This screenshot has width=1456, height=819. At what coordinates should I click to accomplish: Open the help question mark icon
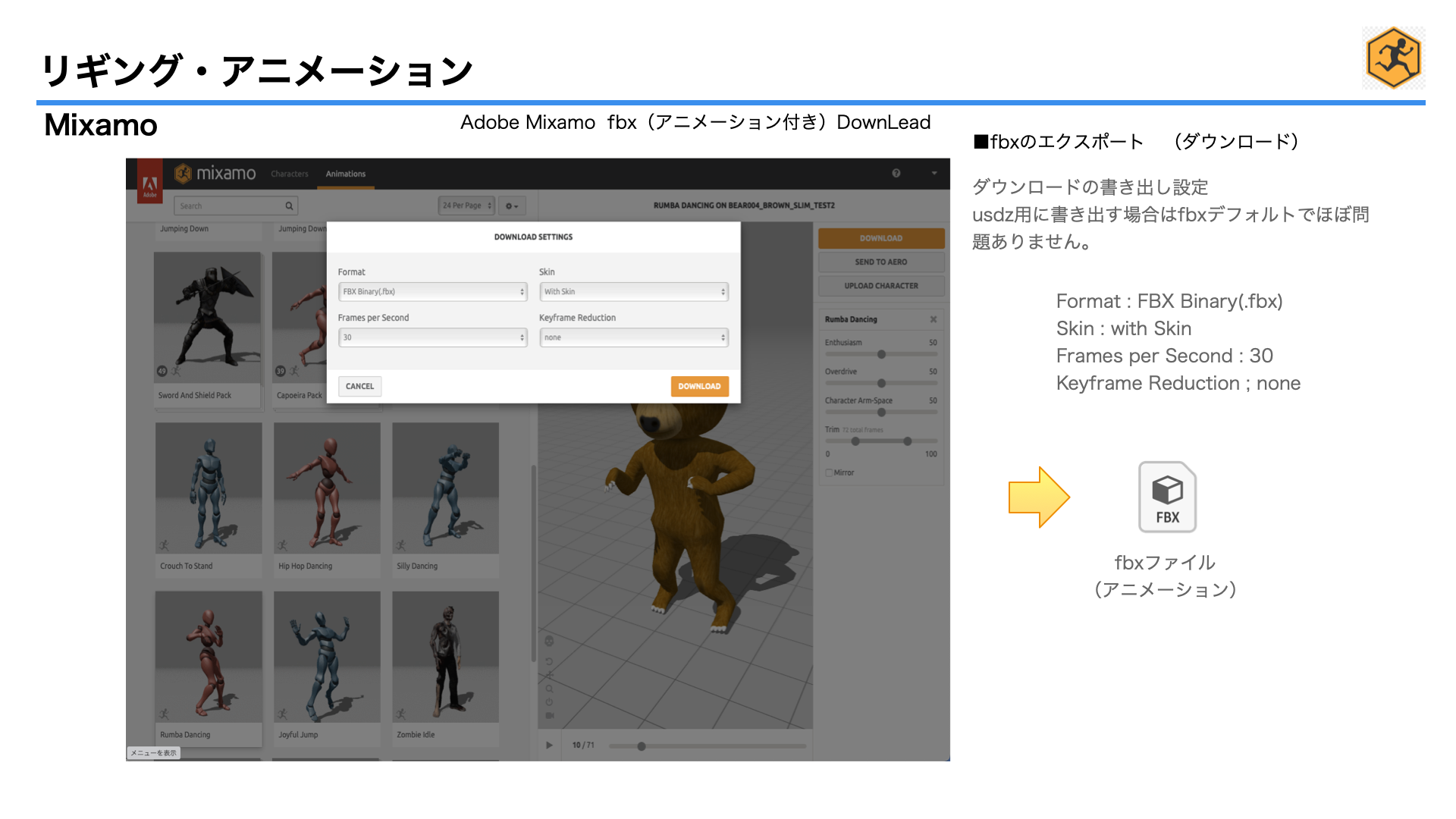(896, 174)
